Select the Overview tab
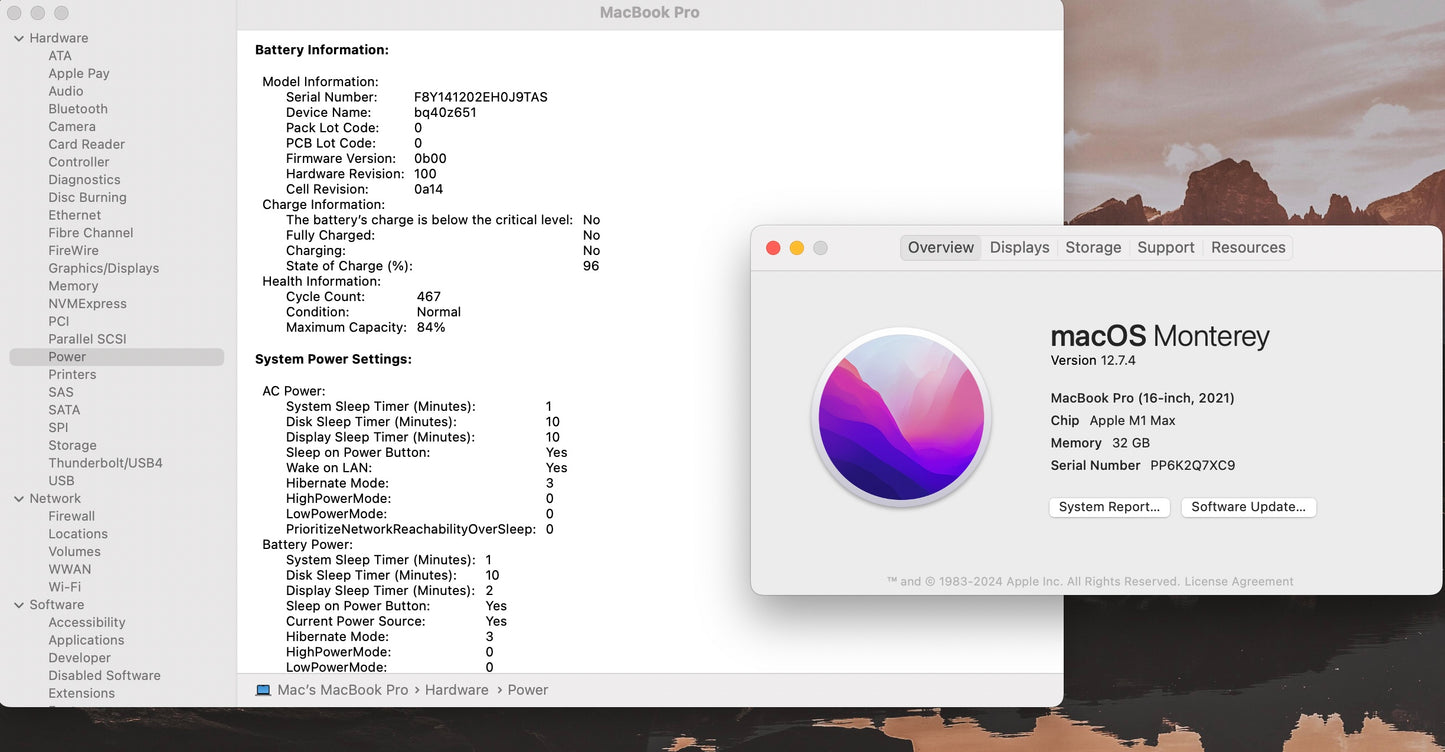The height and width of the screenshot is (752, 1445). 939,247
